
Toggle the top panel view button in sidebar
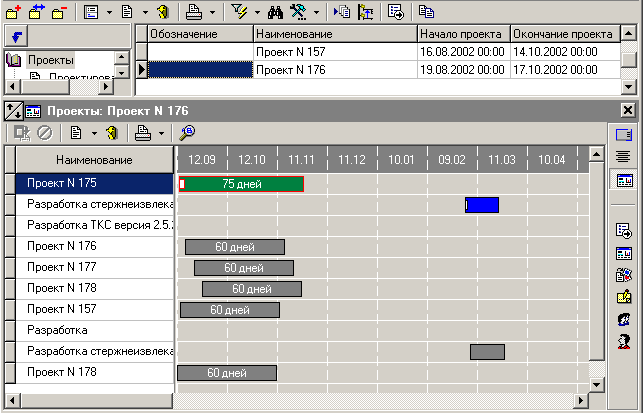pos(624,134)
